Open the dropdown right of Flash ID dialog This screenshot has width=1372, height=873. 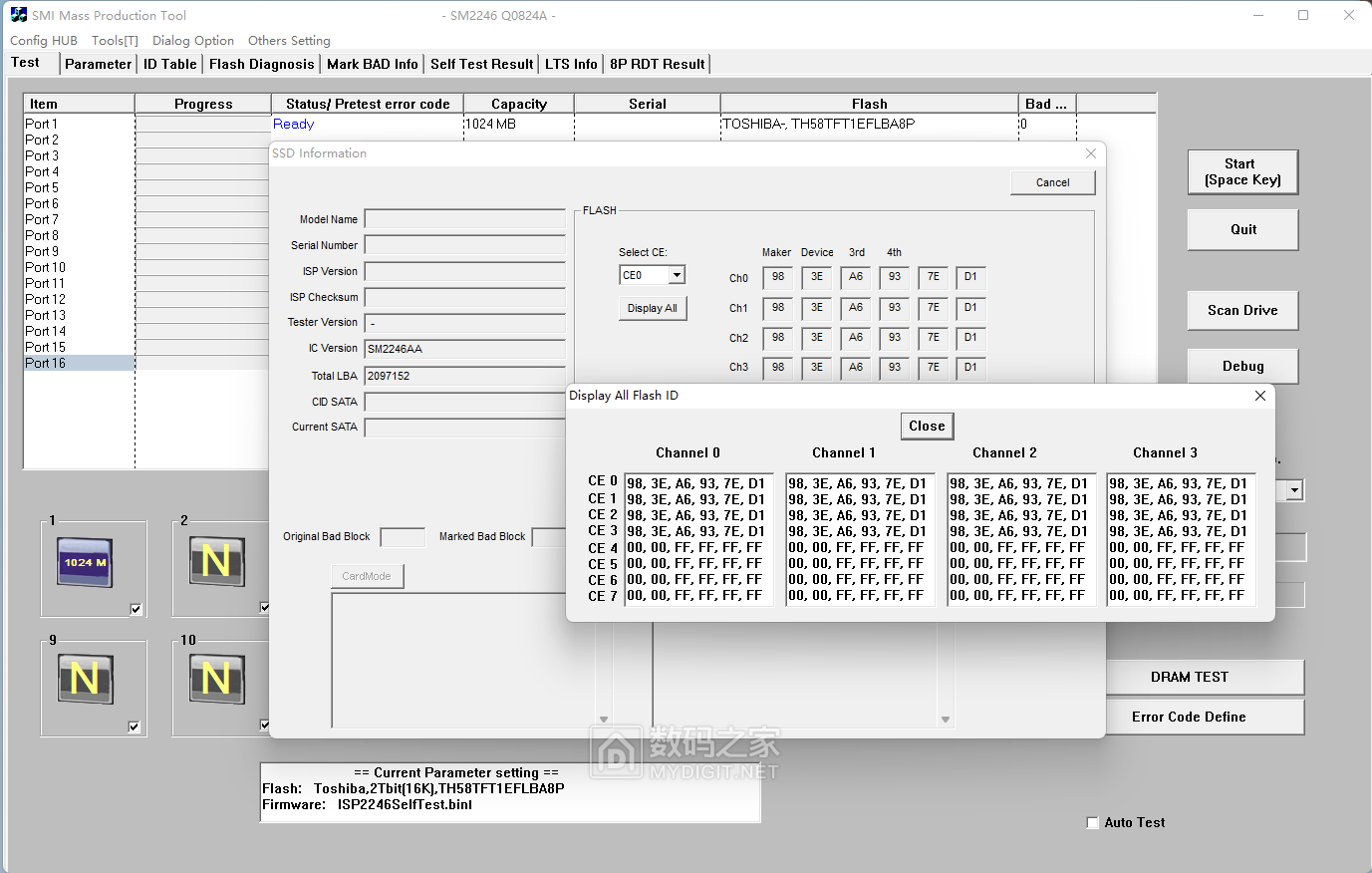click(1294, 490)
